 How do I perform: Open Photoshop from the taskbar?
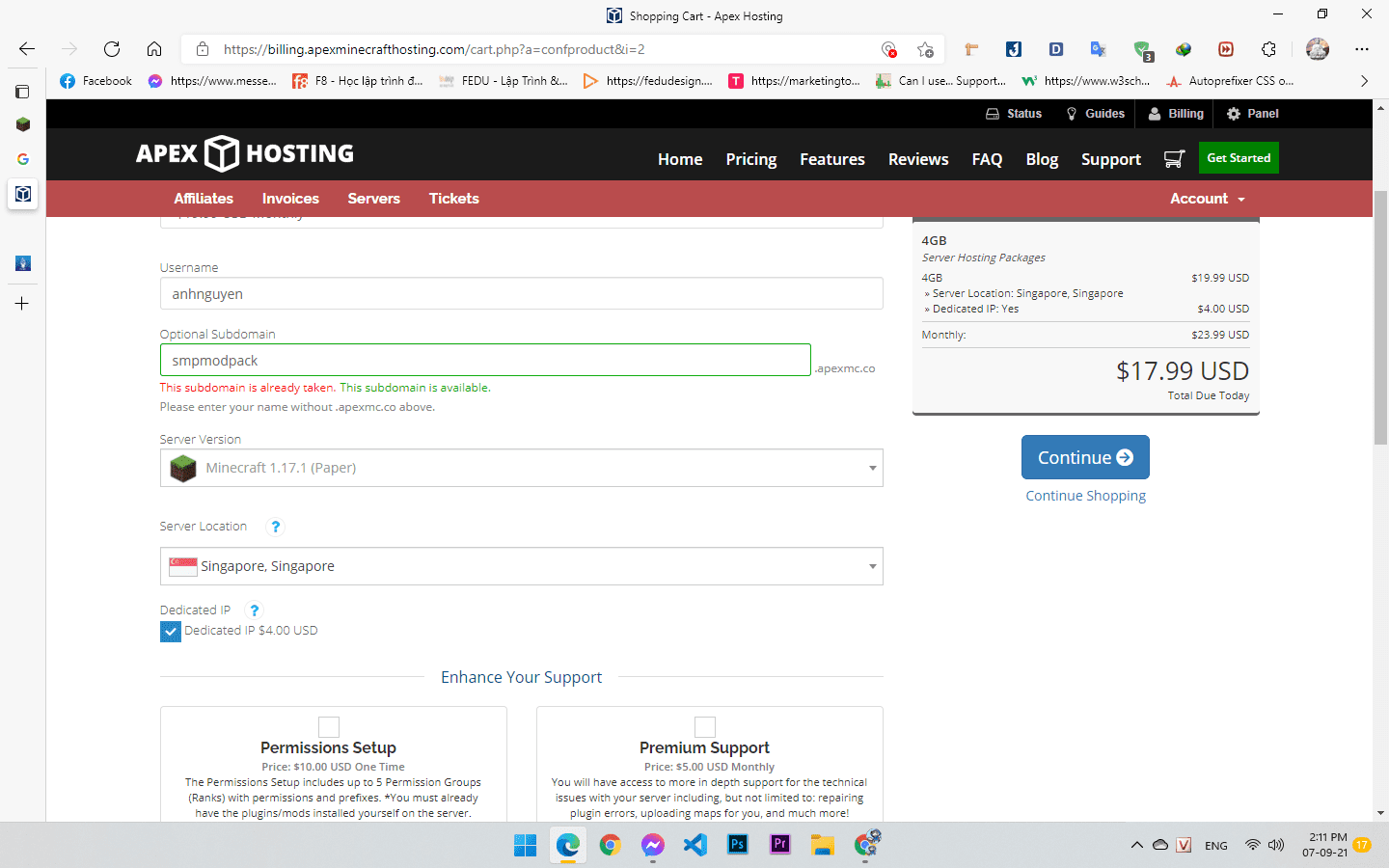pos(738,846)
